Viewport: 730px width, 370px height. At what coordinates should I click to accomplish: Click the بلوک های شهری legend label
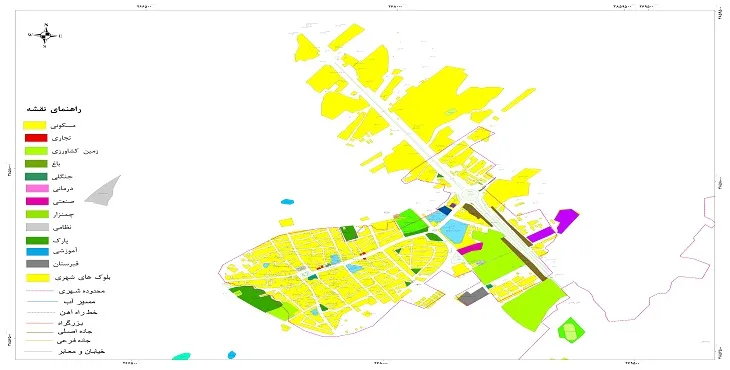[83, 278]
